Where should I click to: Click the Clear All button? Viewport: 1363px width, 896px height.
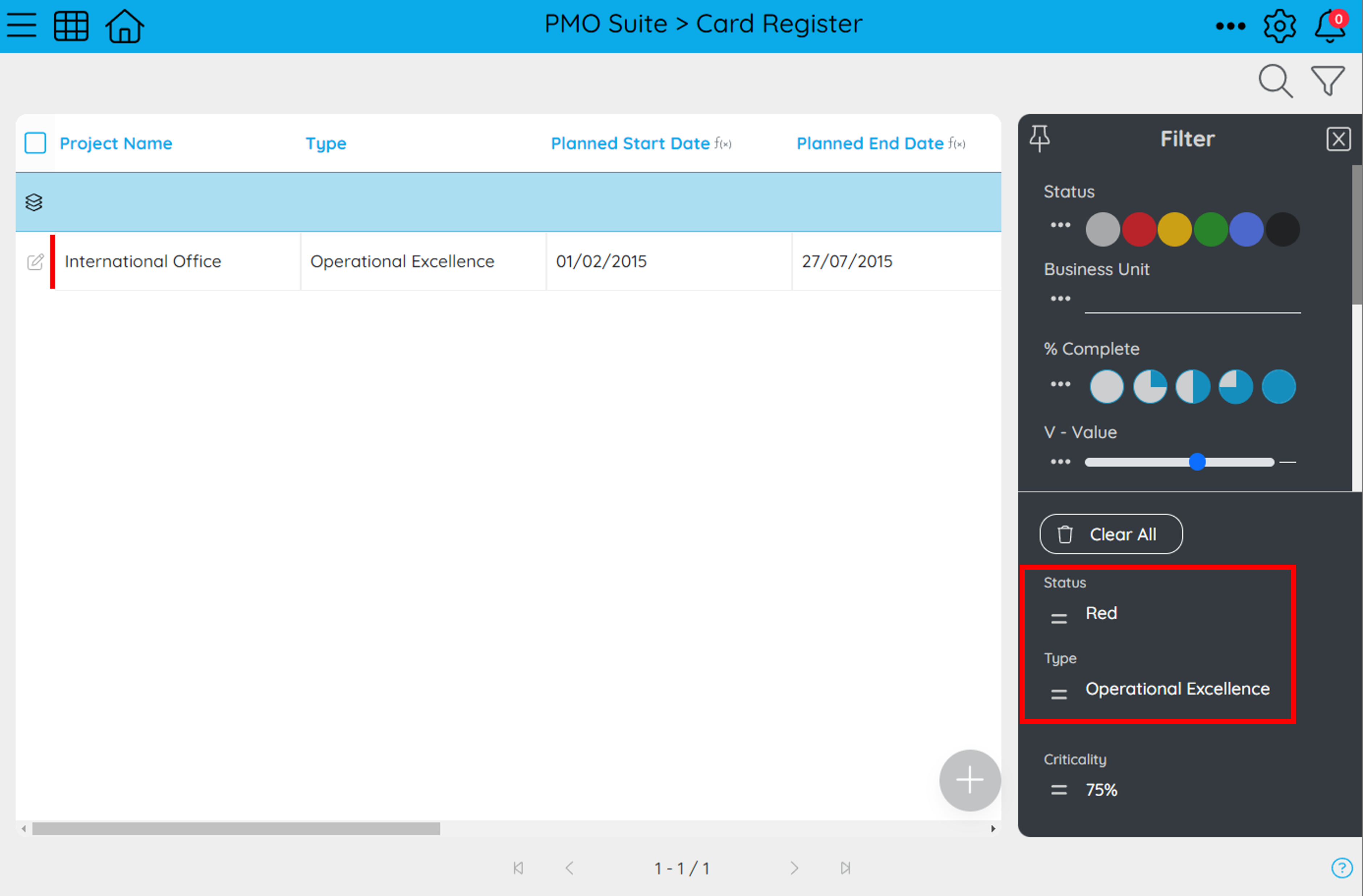(x=1111, y=534)
